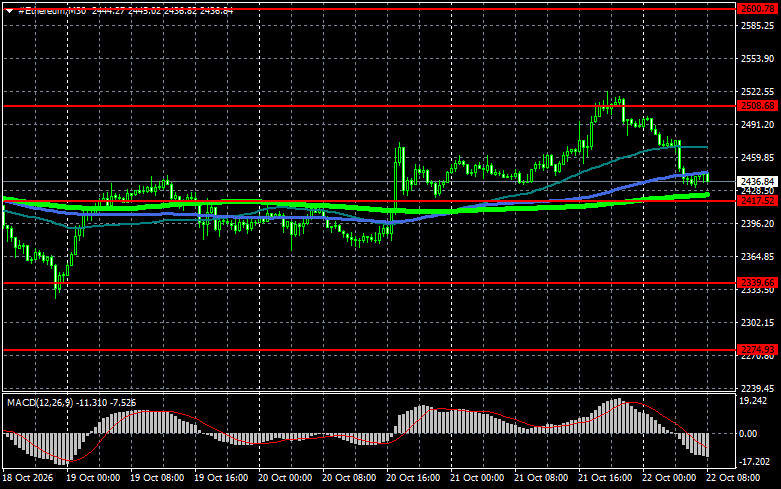Image resolution: width=781 pixels, height=489 pixels.
Task: Click the 19.242 MACD scale value
Action: (x=753, y=401)
